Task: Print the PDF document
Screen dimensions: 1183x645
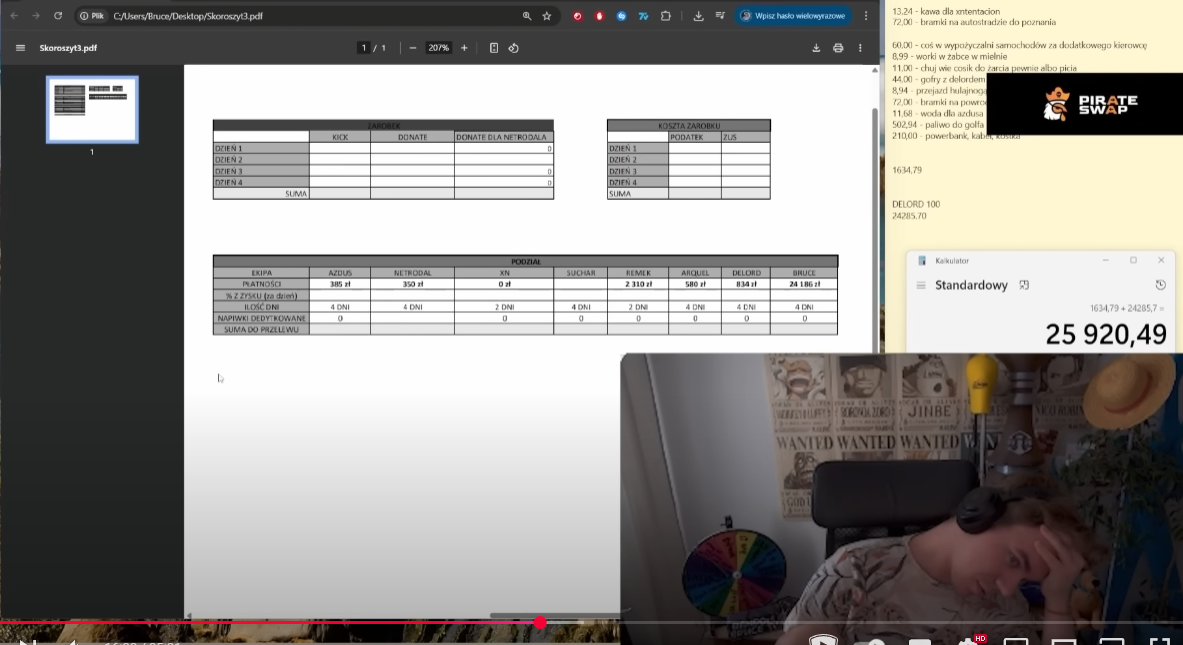Action: 838,48
